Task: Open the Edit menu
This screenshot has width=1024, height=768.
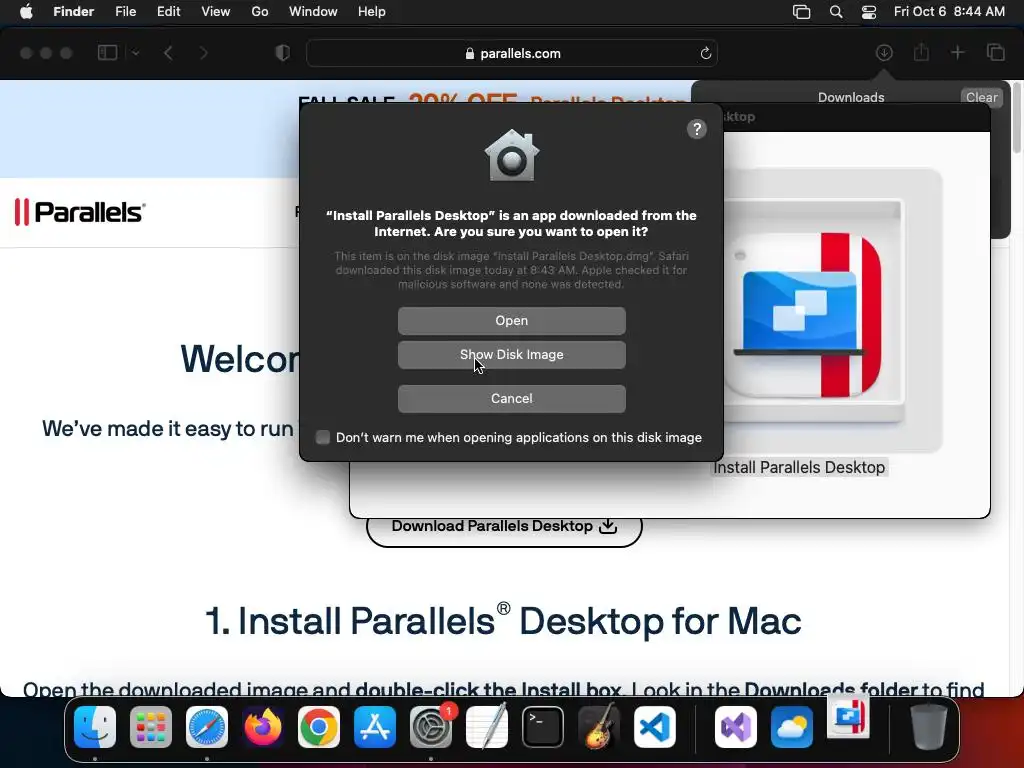Action: (168, 12)
